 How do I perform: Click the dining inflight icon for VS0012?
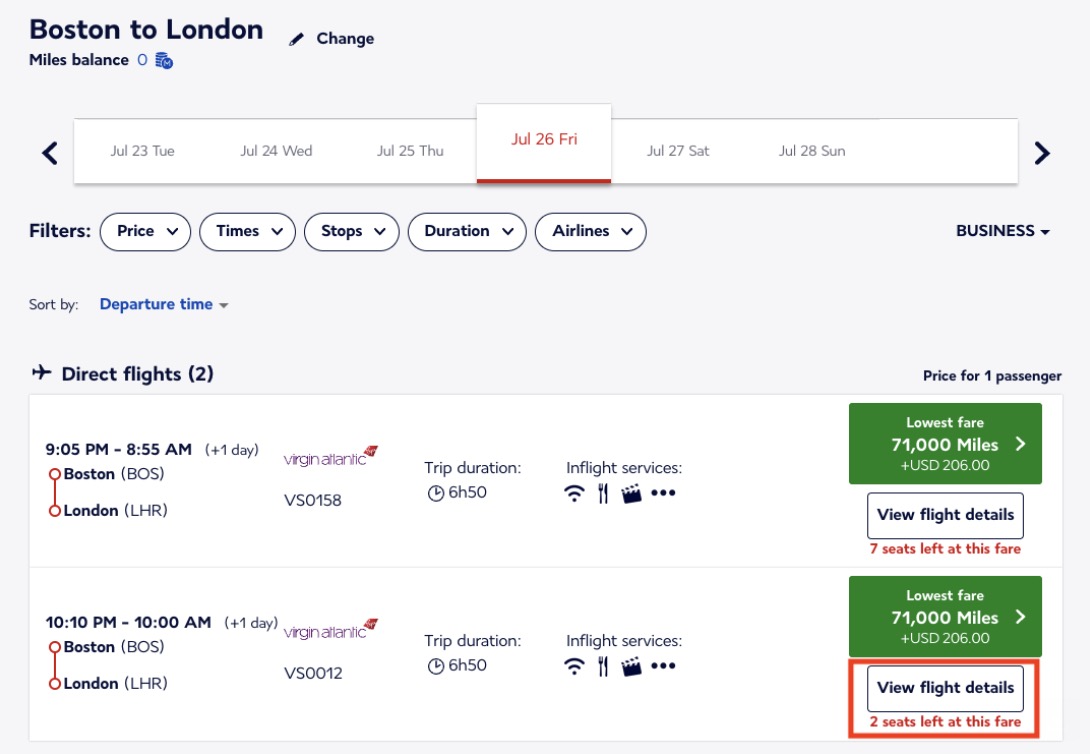(x=602, y=667)
